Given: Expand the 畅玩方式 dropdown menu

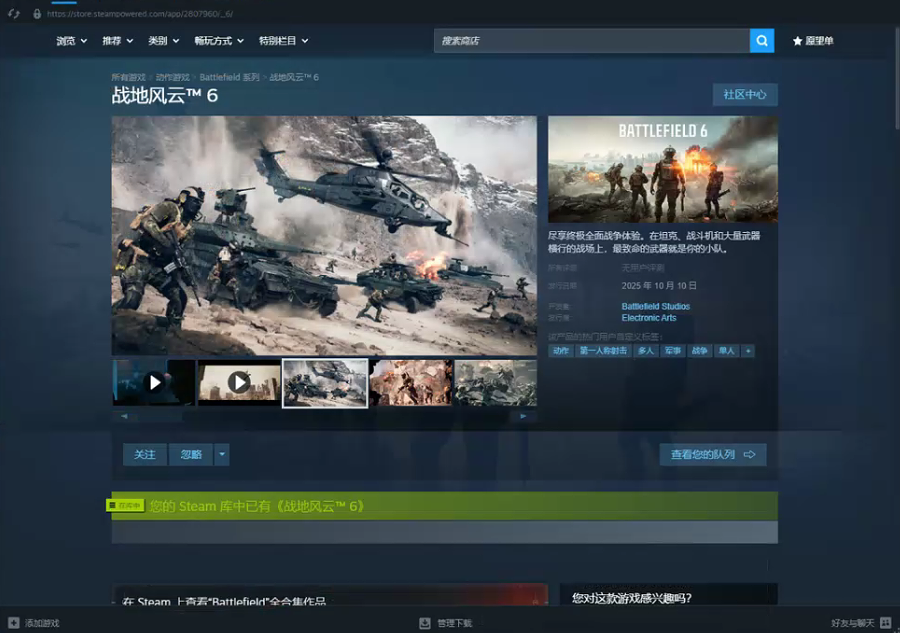Looking at the screenshot, I should [218, 41].
